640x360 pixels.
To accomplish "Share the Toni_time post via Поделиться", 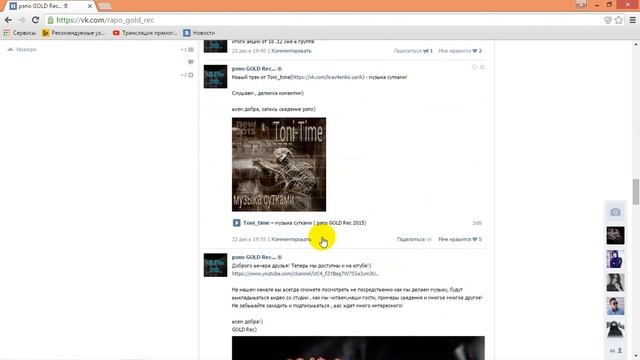I will (x=413, y=239).
